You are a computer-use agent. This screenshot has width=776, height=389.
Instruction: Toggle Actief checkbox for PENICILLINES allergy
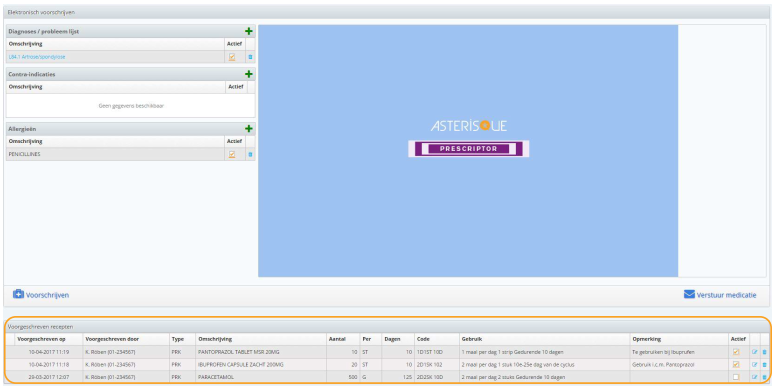coord(232,154)
